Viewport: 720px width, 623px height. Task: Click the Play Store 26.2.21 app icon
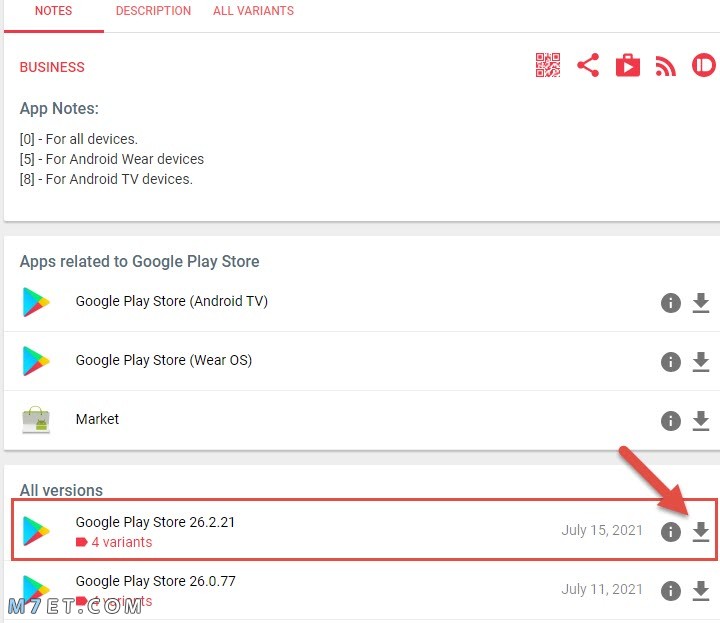click(36, 531)
